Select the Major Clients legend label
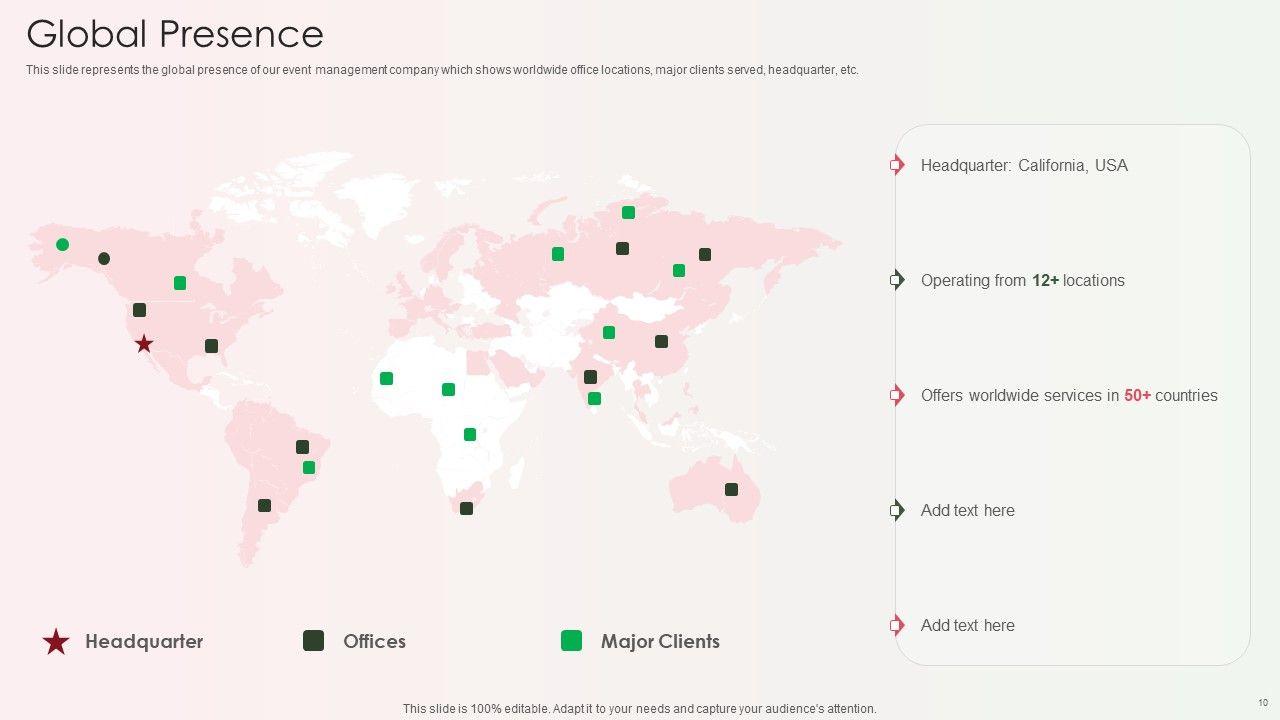This screenshot has height=720, width=1280. [x=660, y=642]
